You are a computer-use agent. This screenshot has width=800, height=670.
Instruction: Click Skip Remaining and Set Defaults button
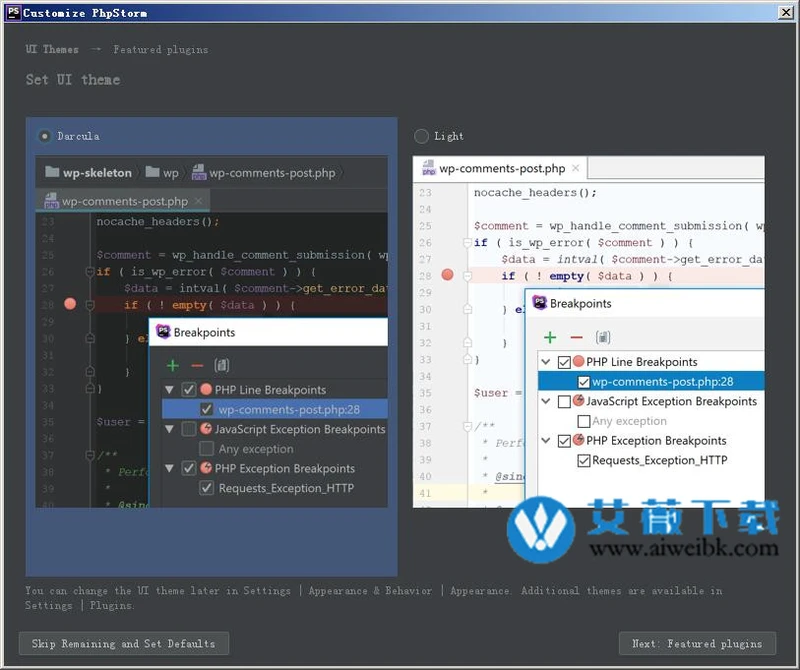123,643
